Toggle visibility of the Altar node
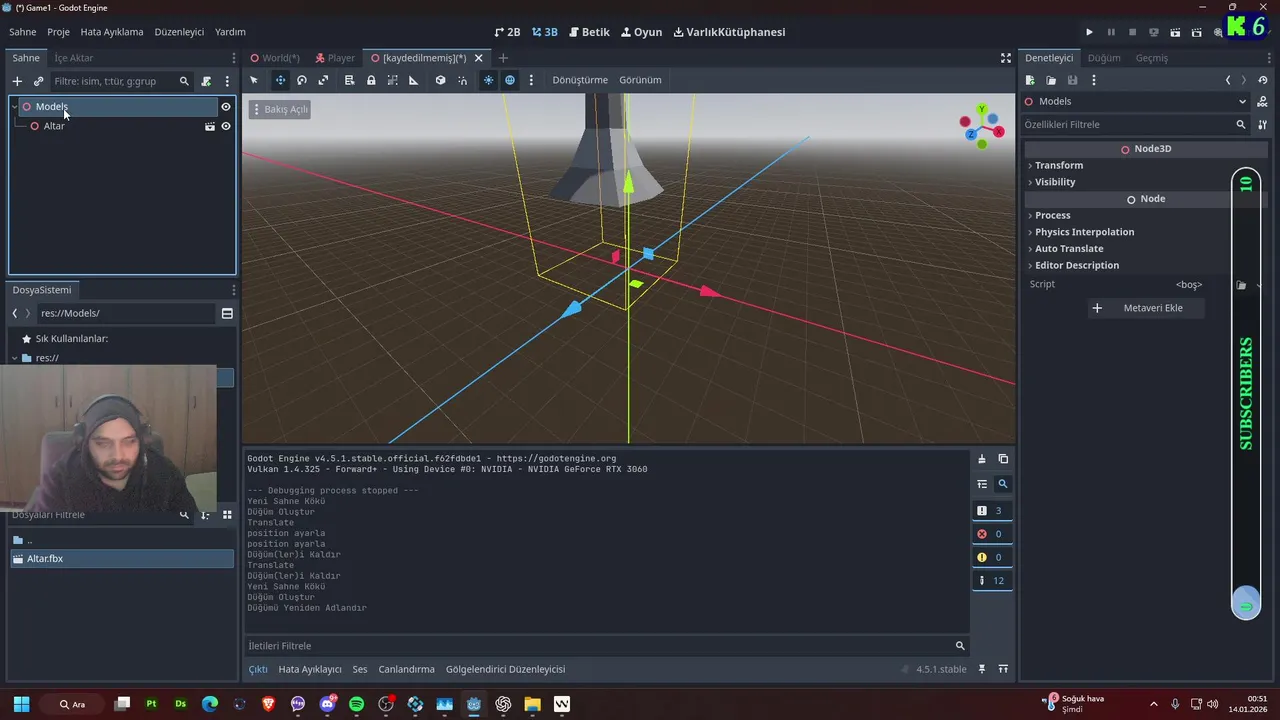 point(226,126)
